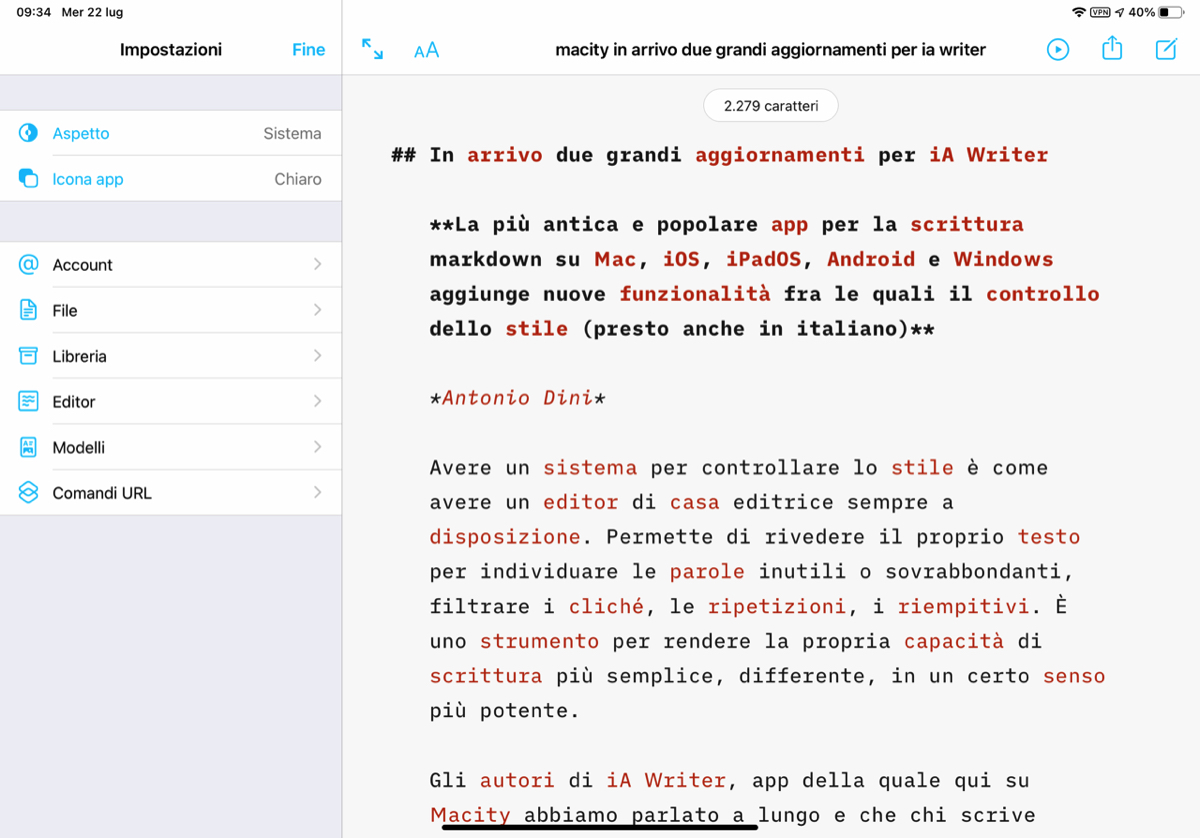The image size is (1200, 838).
Task: Tap the highlighted word 'disposizione'
Action: click(505, 537)
